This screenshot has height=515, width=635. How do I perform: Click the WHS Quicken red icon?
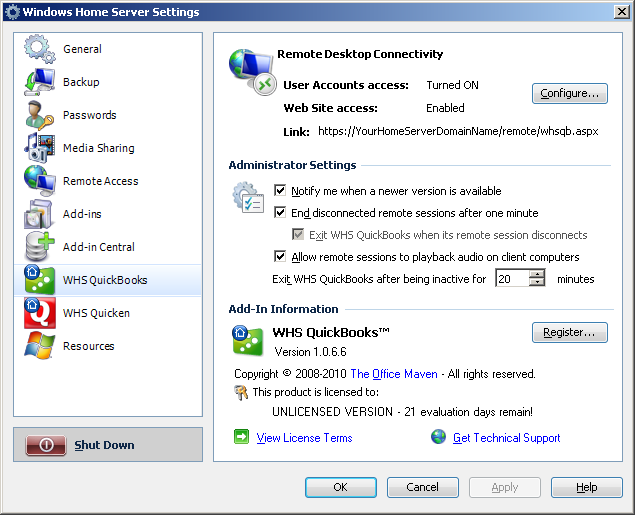pyautogui.click(x=39, y=313)
